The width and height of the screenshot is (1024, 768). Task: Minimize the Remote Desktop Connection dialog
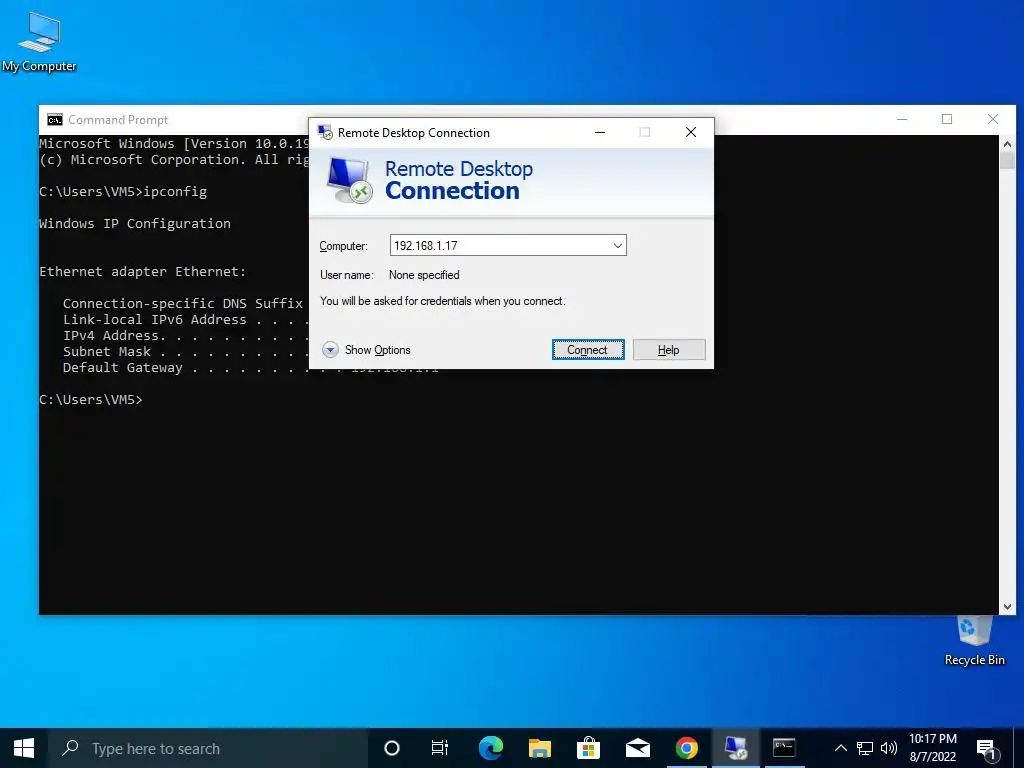(600, 132)
